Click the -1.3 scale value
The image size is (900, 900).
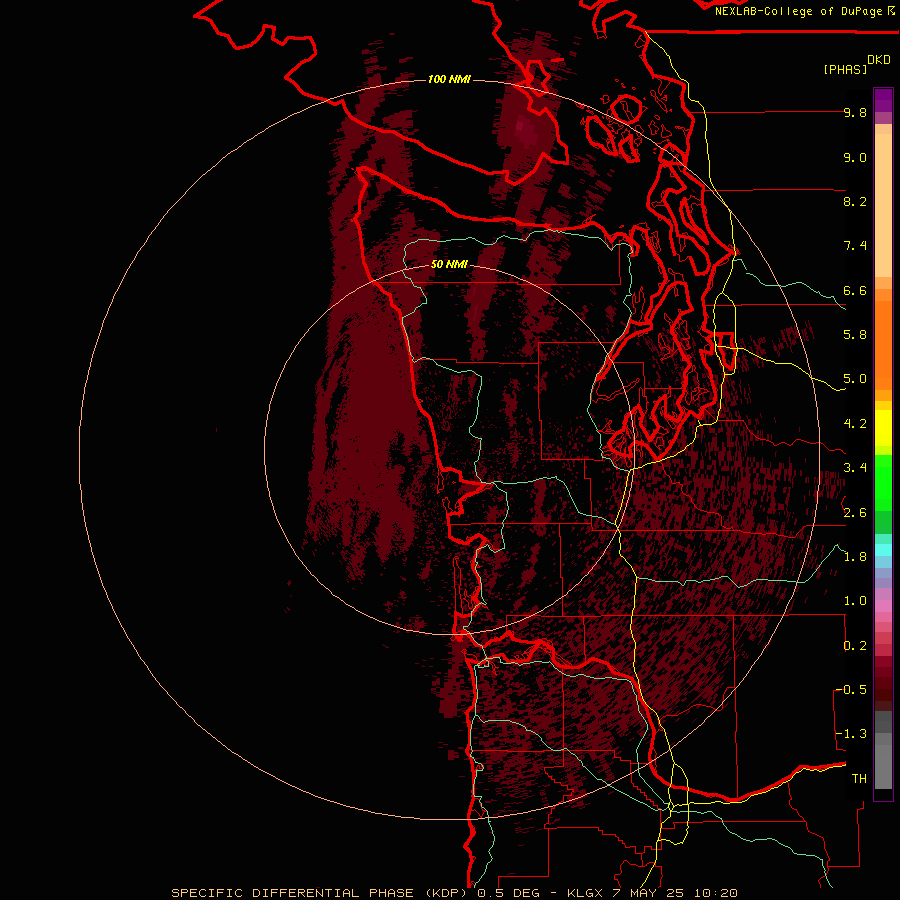coord(853,734)
